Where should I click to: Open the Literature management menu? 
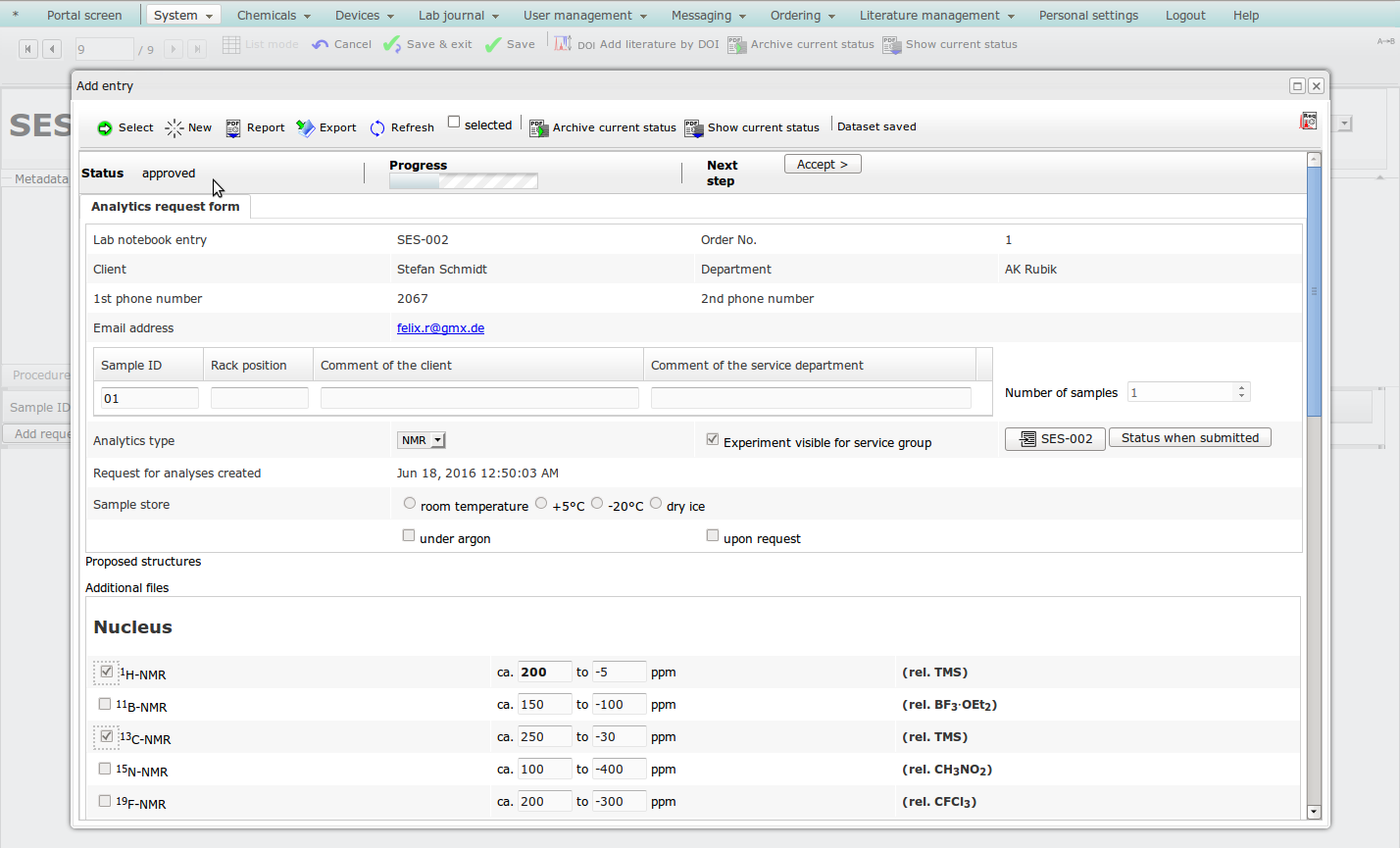click(936, 16)
